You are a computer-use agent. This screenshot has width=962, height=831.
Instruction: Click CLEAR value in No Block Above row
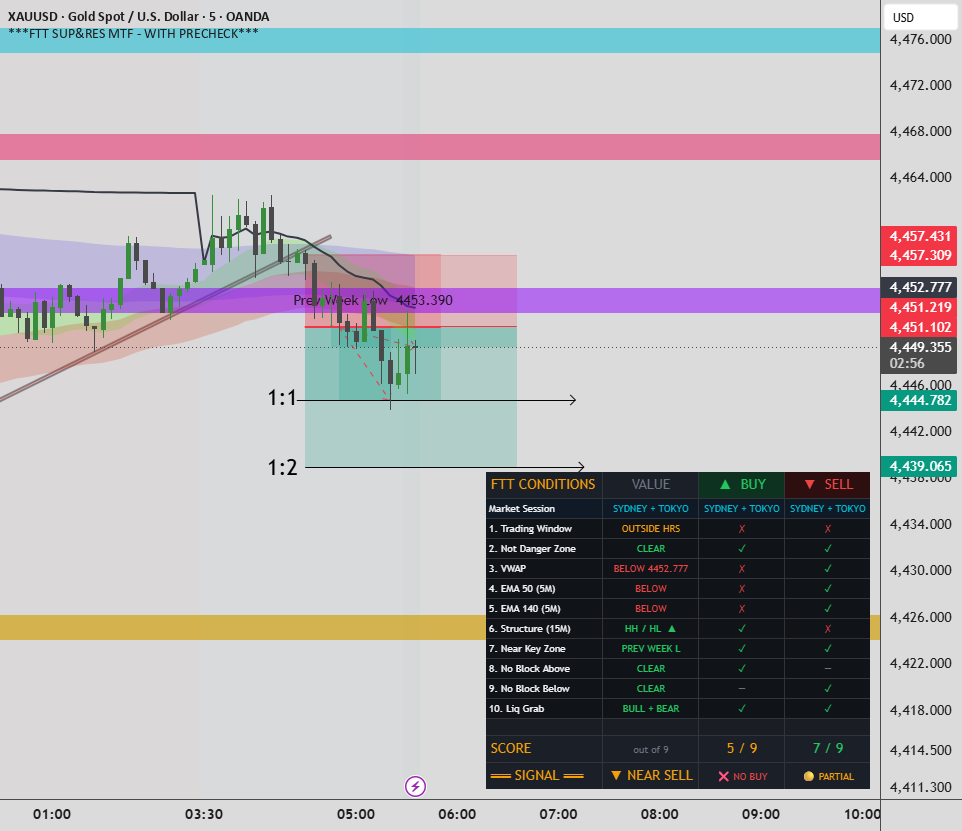[x=650, y=668]
